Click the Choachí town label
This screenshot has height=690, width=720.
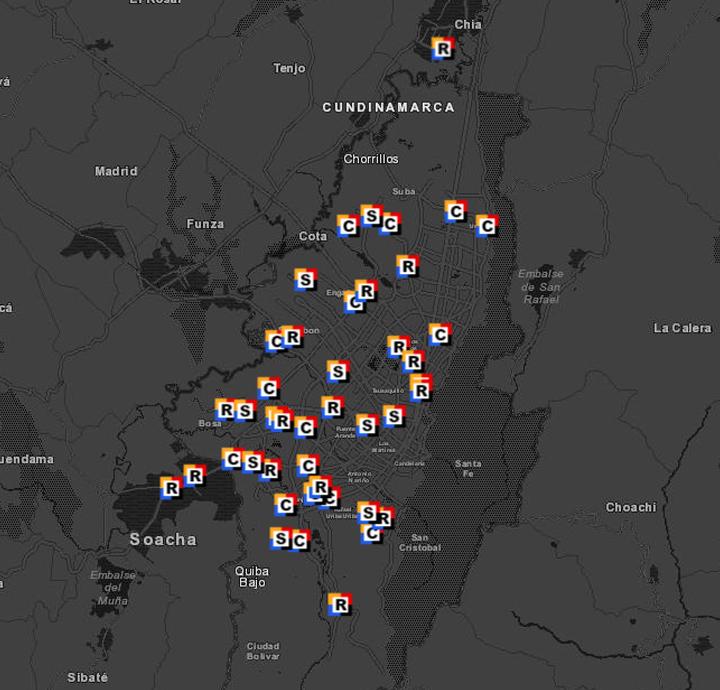click(631, 508)
